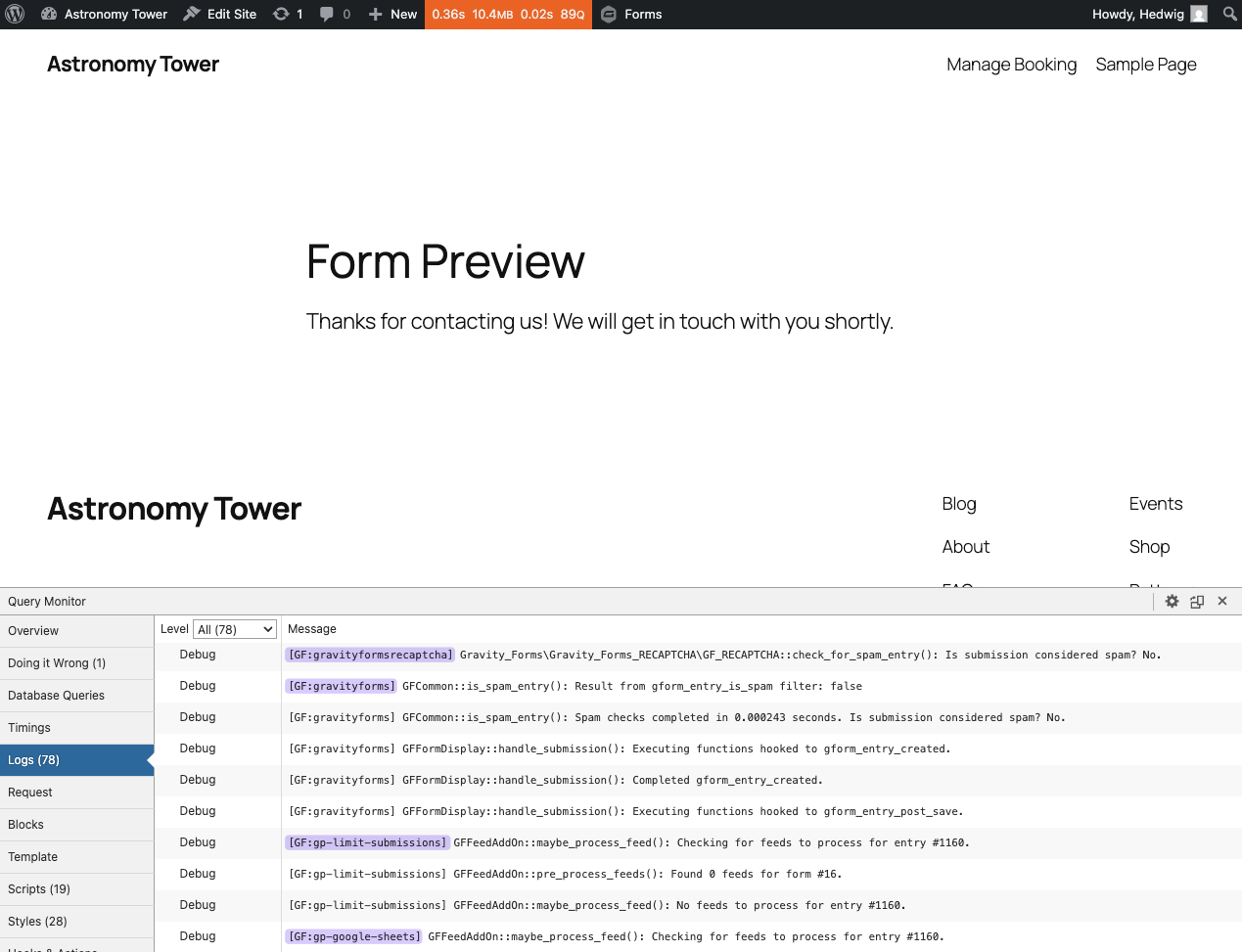Click Hedwig's user avatar
Image resolution: width=1242 pixels, height=952 pixels.
click(1199, 14)
